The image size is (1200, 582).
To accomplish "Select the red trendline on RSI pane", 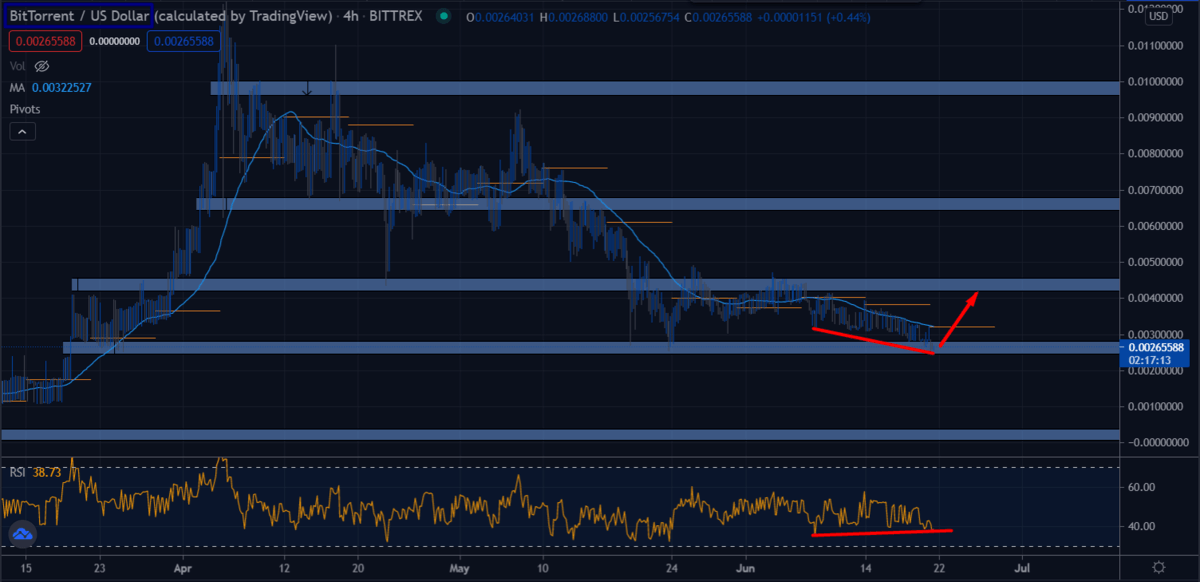I will tap(880, 532).
